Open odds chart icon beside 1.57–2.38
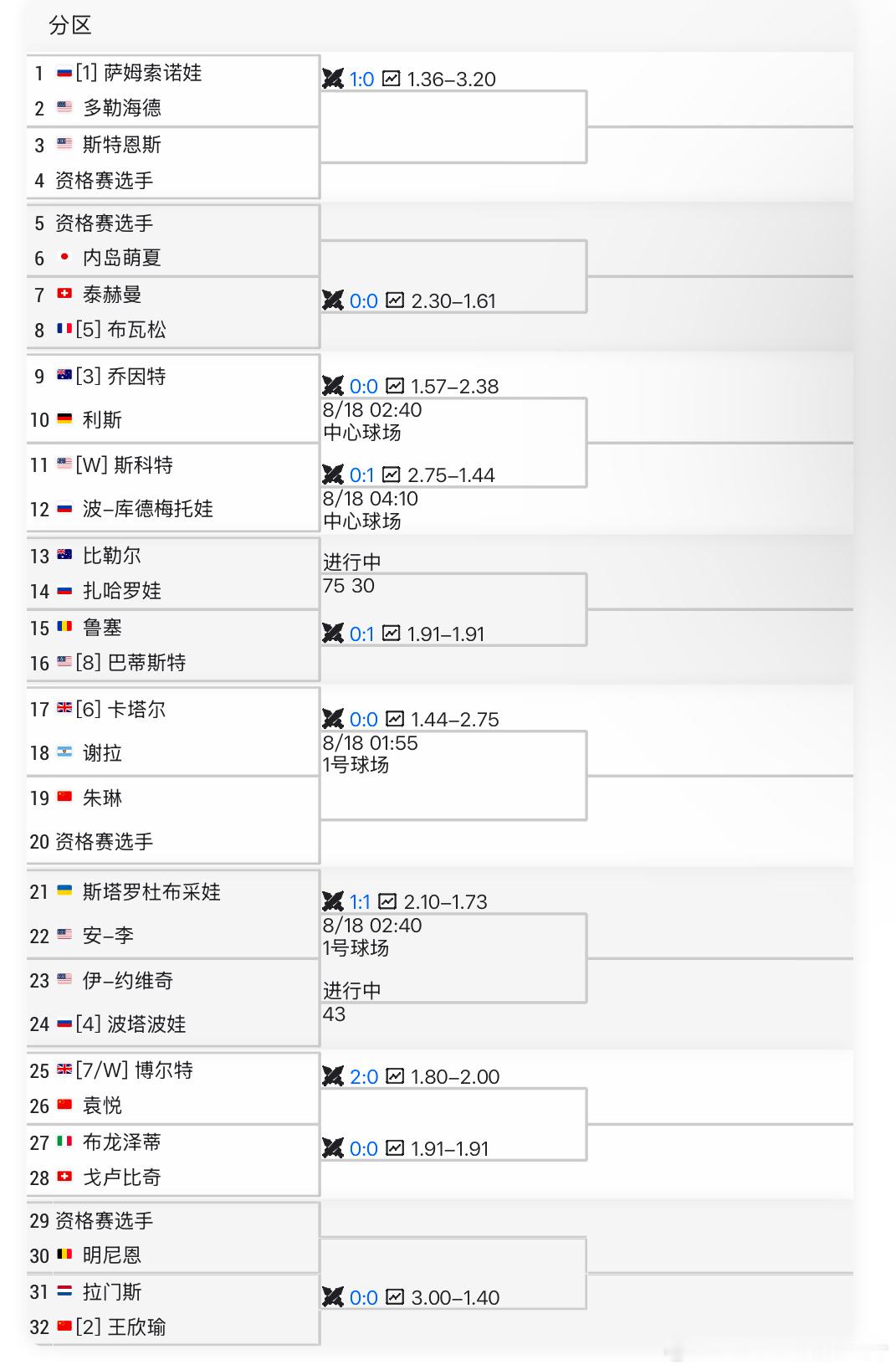The width and height of the screenshot is (896, 1370). tap(395, 386)
